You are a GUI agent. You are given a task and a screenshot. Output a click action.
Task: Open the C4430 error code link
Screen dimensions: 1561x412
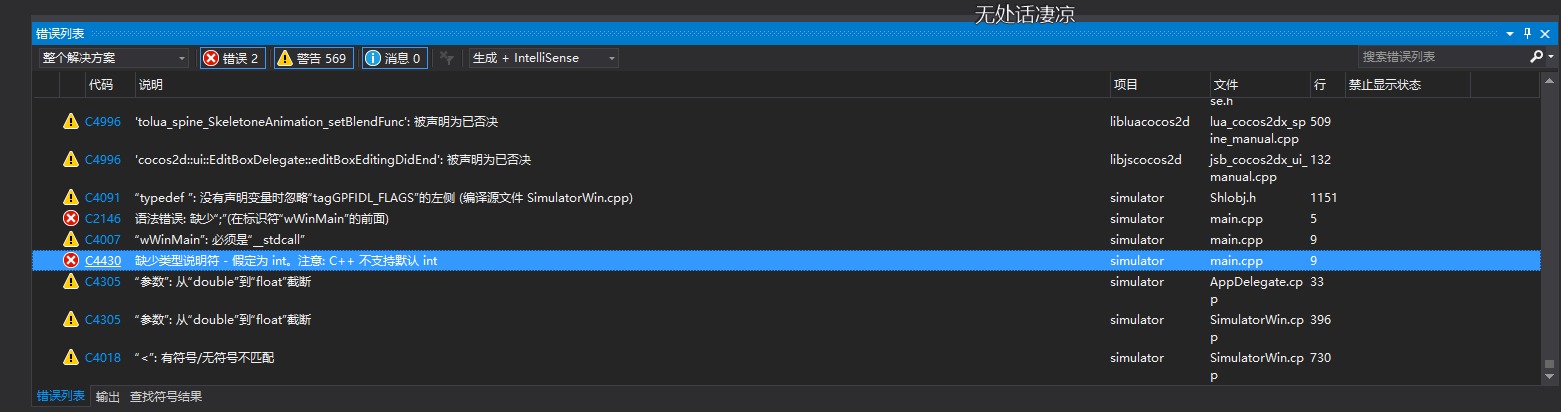(x=102, y=260)
